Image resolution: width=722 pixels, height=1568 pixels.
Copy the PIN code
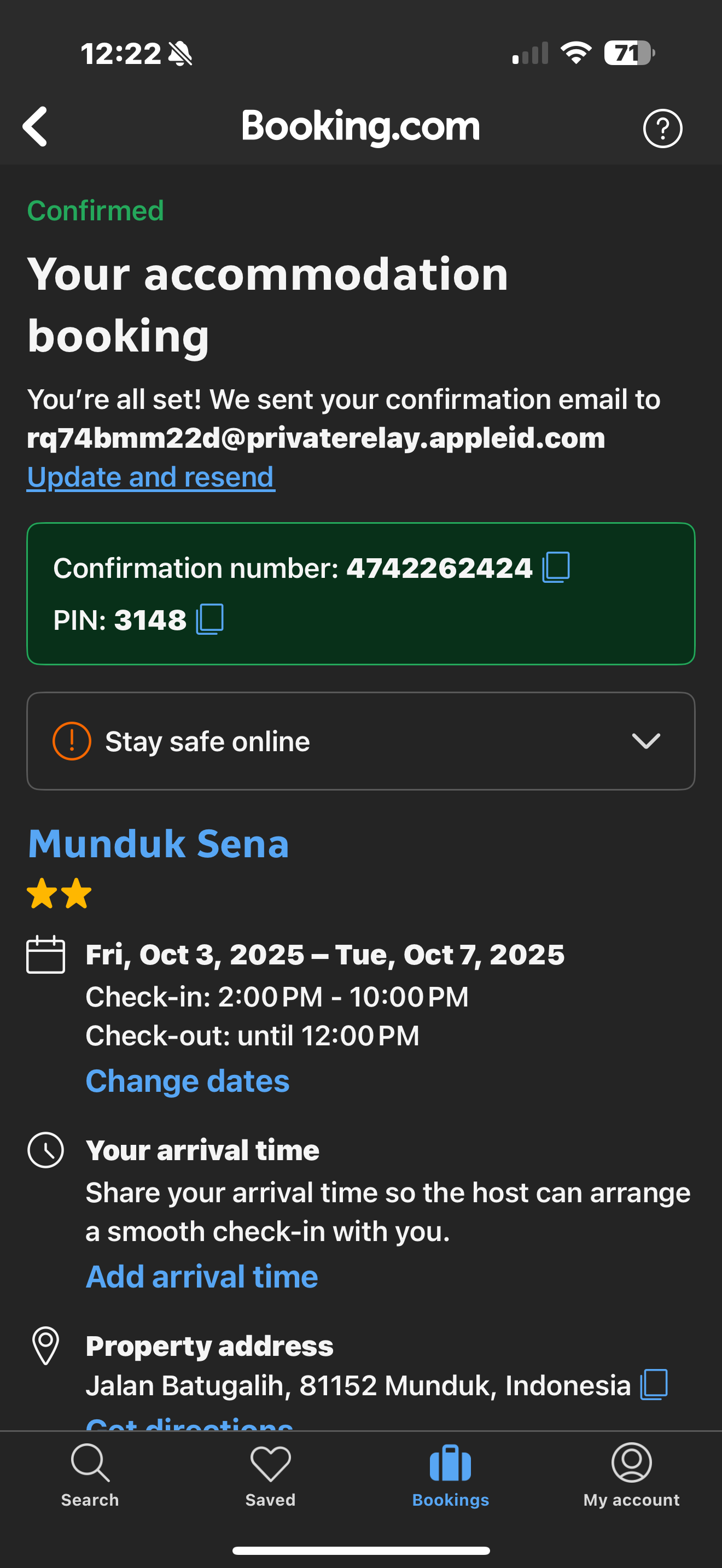click(210, 619)
